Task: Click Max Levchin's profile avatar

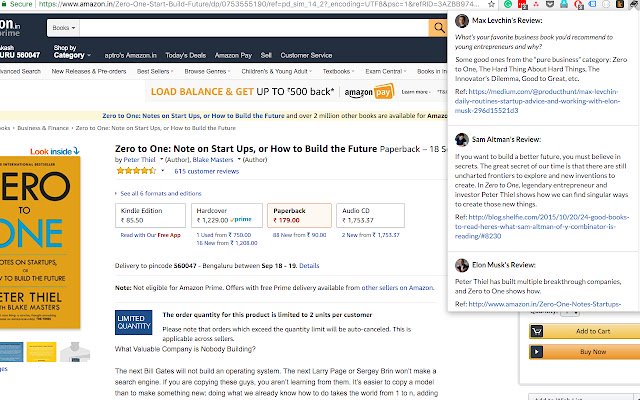Action: (461, 21)
